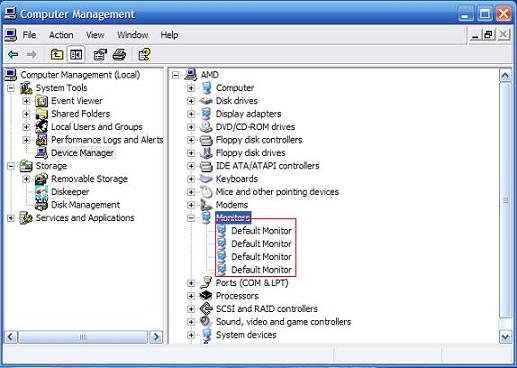Click the left pane scroll right arrow
517x368 pixels.
pos(156,337)
